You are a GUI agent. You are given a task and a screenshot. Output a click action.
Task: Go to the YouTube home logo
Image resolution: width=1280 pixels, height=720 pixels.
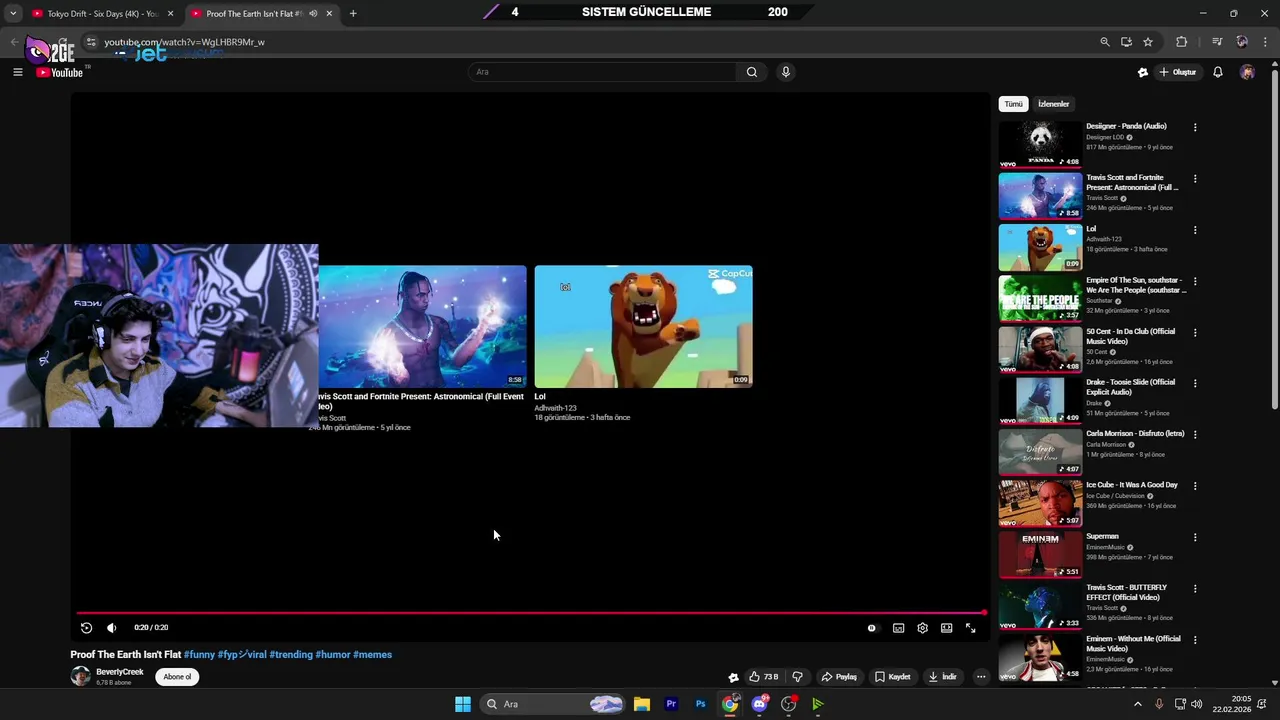point(60,72)
